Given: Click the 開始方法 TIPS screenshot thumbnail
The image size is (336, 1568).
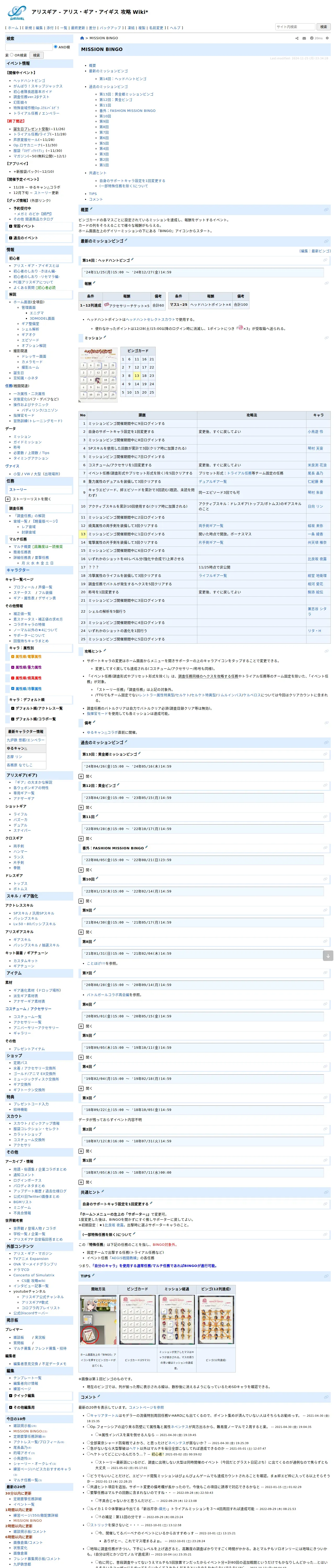Looking at the screenshot, I should 98,1320.
